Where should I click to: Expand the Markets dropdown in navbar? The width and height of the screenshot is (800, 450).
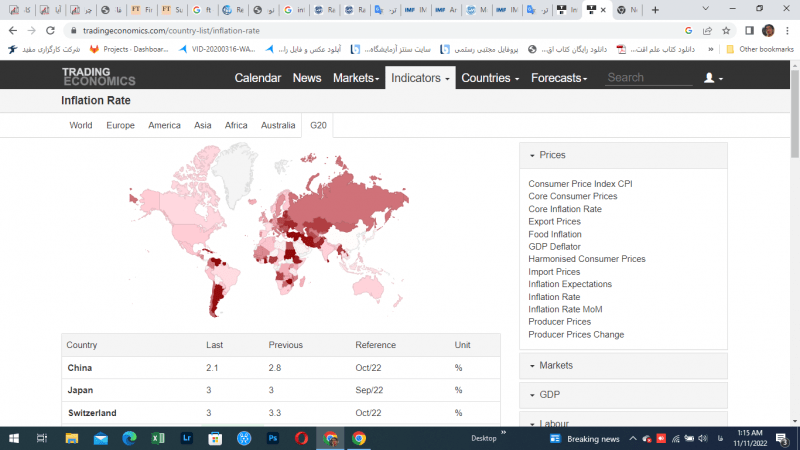click(x=356, y=78)
